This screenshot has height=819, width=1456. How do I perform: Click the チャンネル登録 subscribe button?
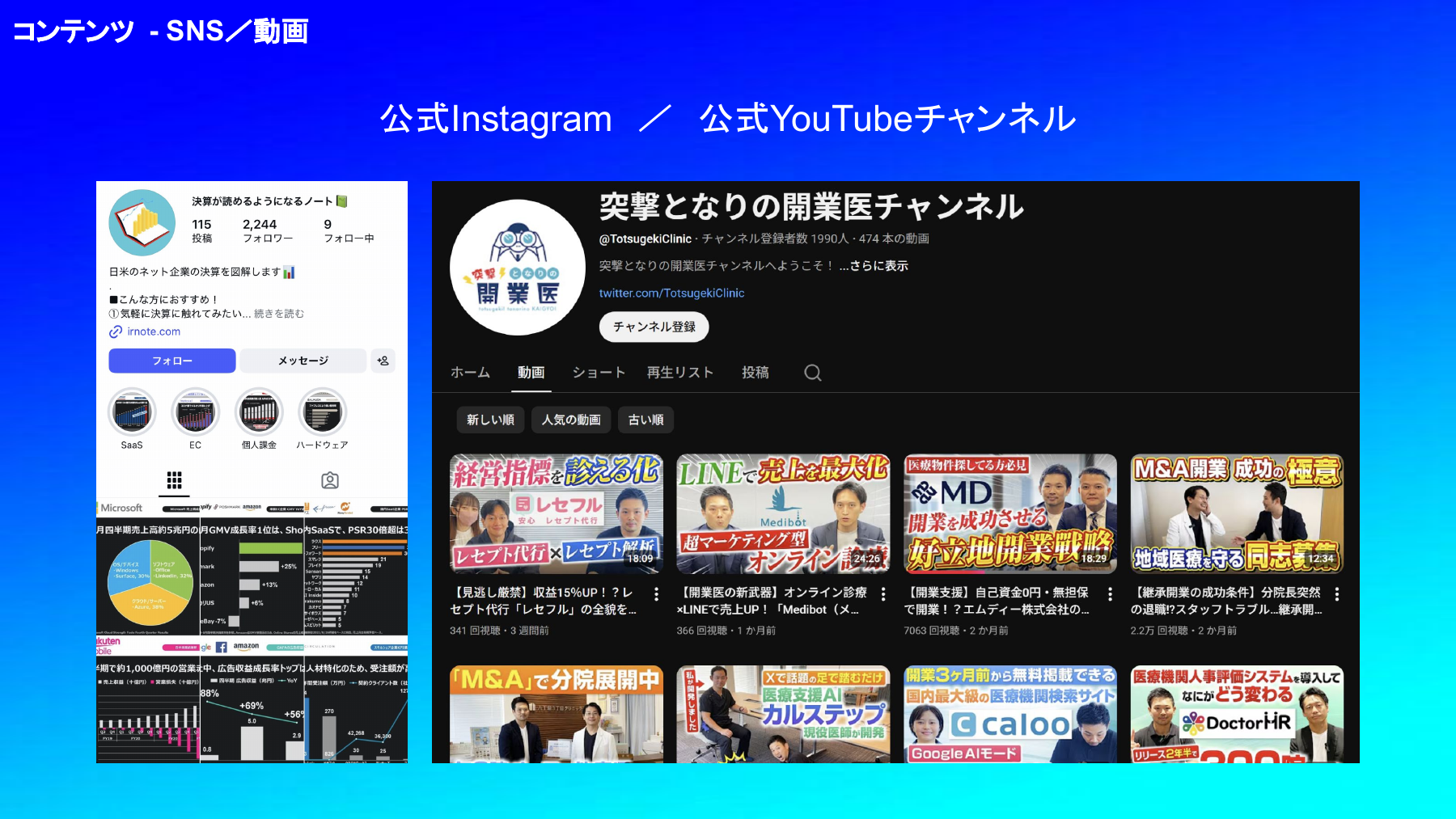point(654,327)
